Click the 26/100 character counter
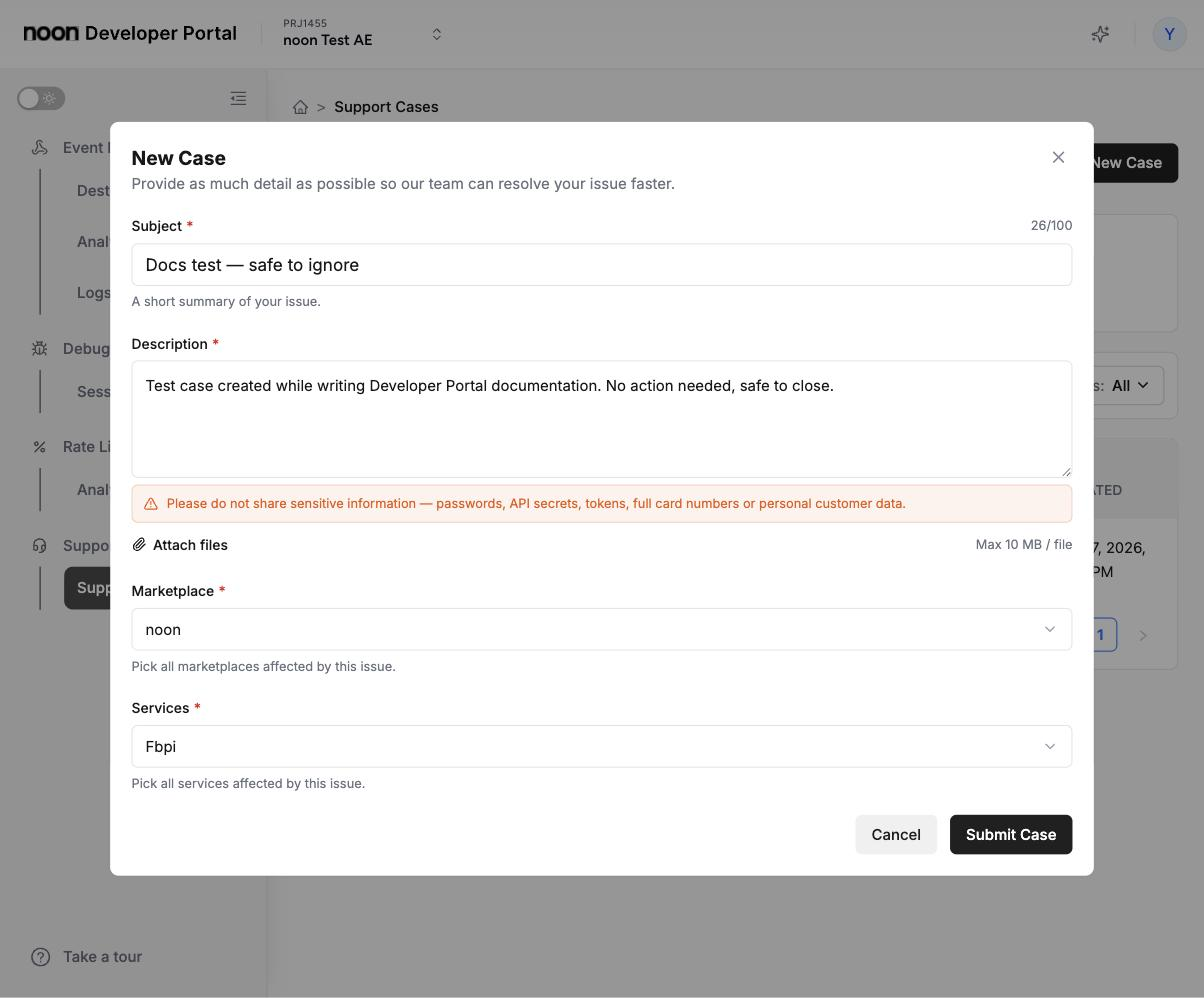This screenshot has height=998, width=1204. click(x=1051, y=226)
